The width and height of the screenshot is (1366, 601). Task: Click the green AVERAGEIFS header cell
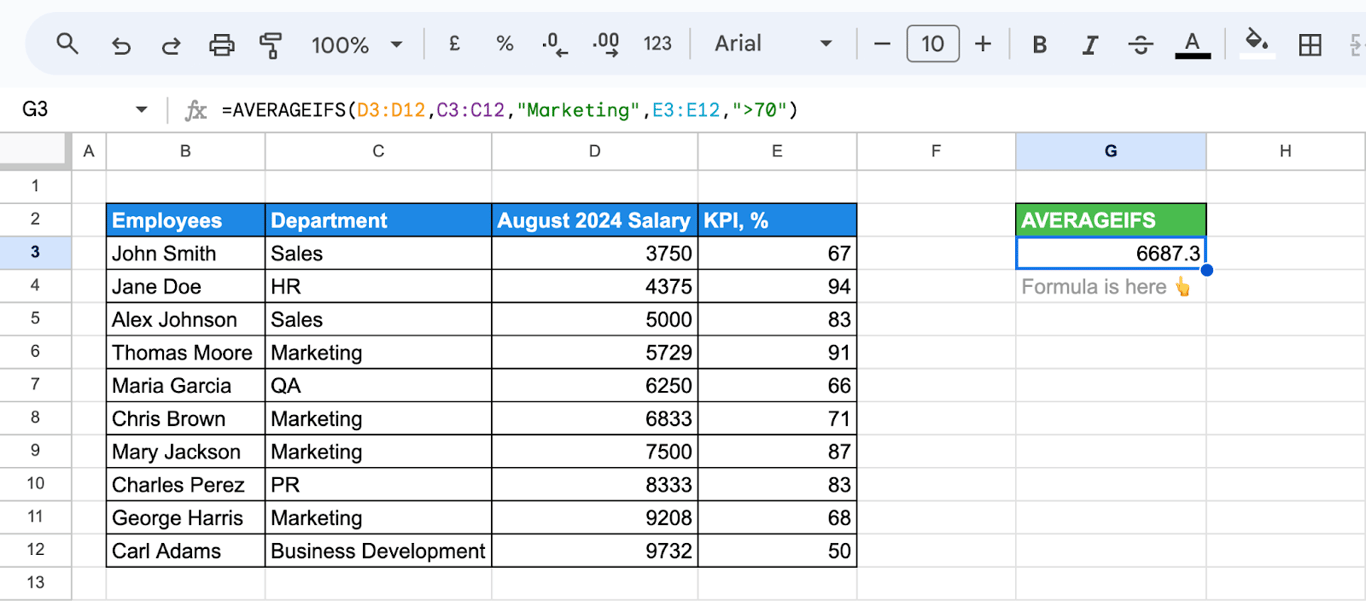coord(1111,220)
